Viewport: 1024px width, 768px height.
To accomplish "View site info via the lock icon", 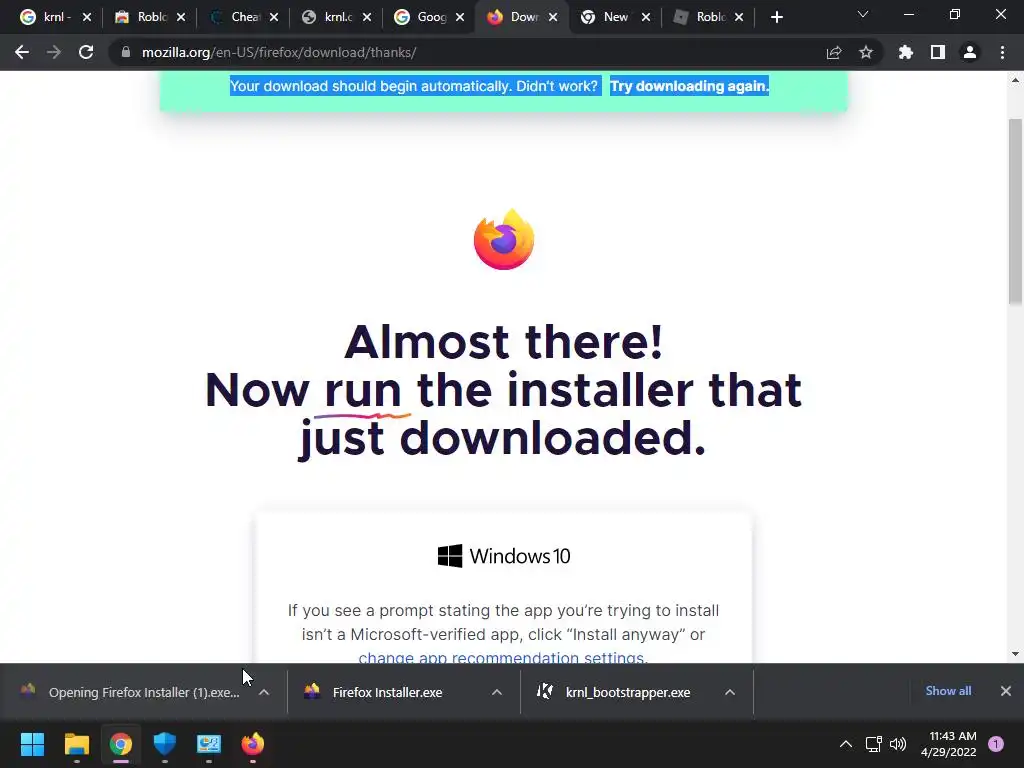I will tap(126, 52).
